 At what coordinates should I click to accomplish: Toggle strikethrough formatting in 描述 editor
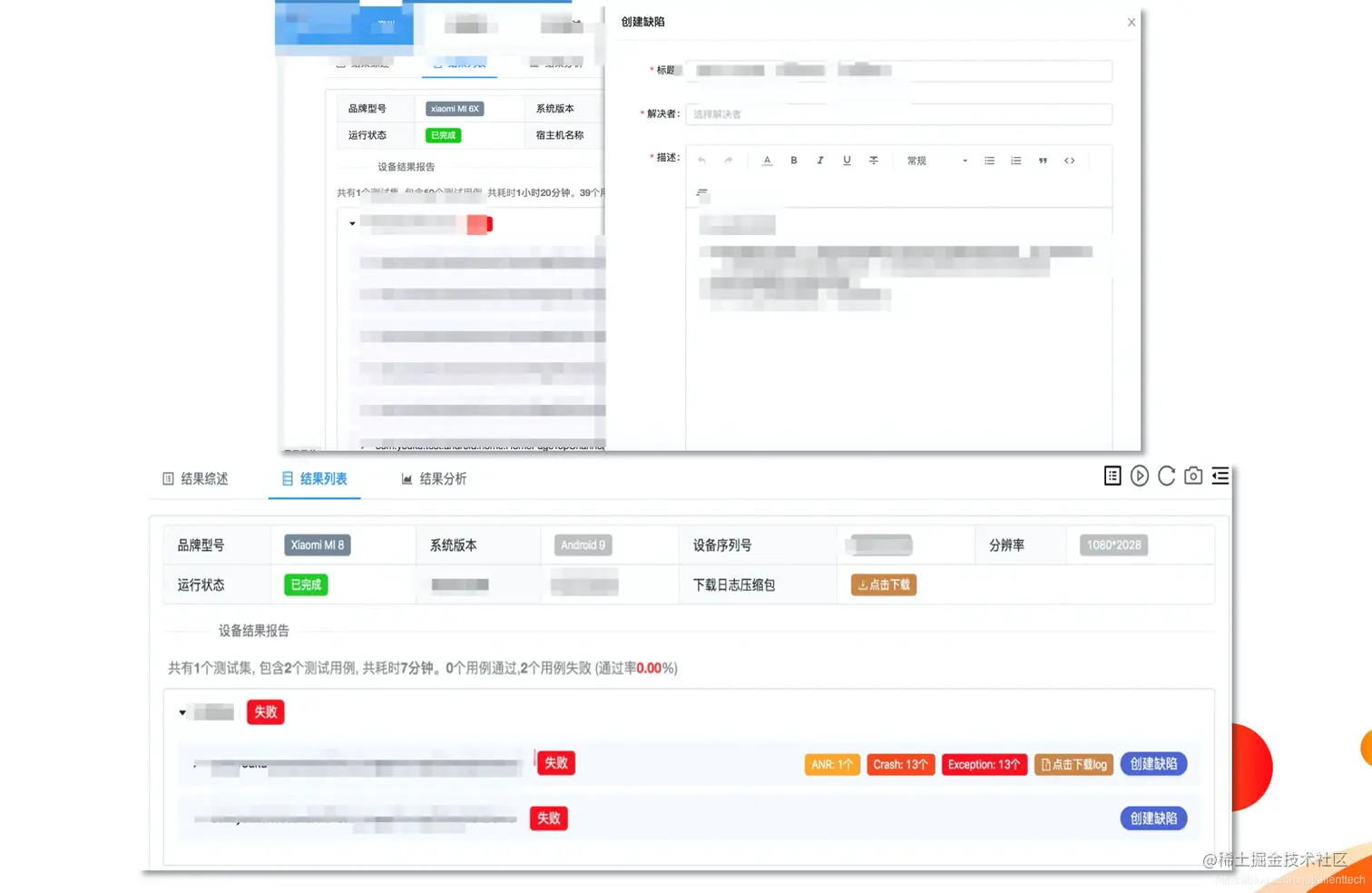tap(874, 161)
